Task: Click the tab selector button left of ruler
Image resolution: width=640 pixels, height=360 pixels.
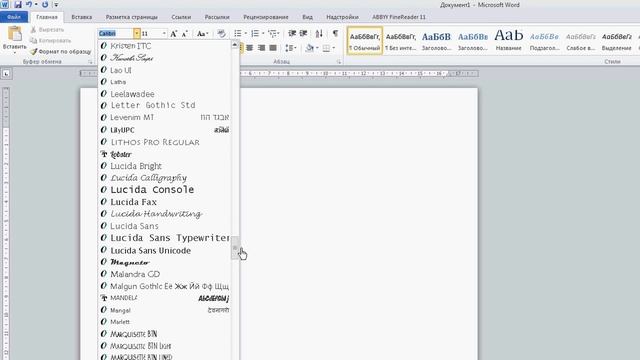Action: tap(6, 74)
